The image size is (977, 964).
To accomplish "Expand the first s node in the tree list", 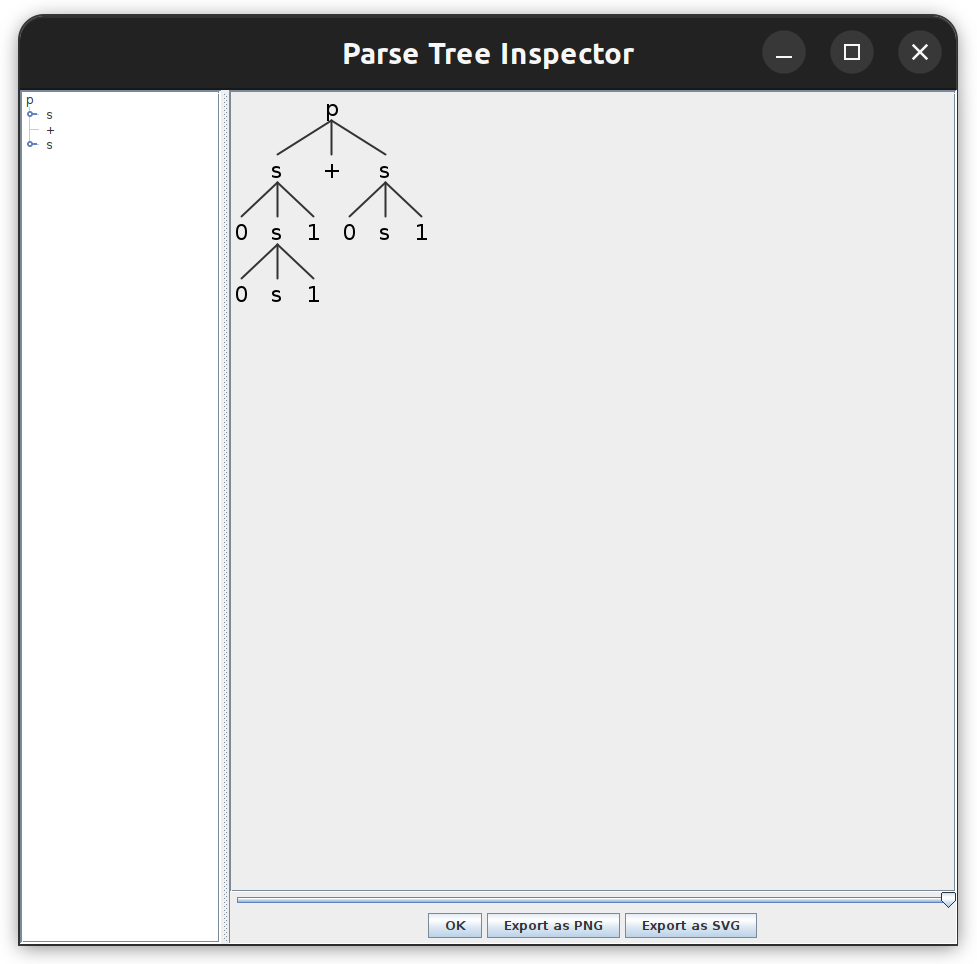I will [x=31, y=114].
